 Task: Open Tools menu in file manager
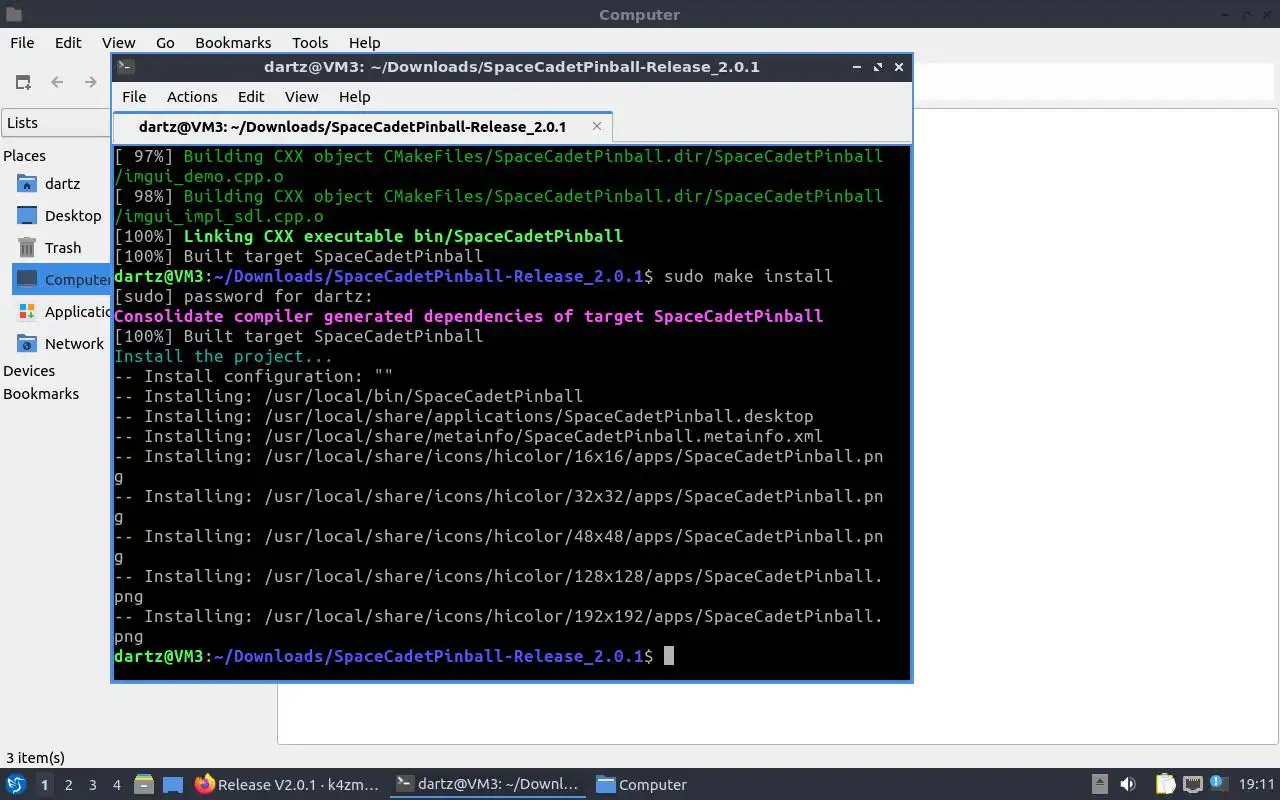310,43
